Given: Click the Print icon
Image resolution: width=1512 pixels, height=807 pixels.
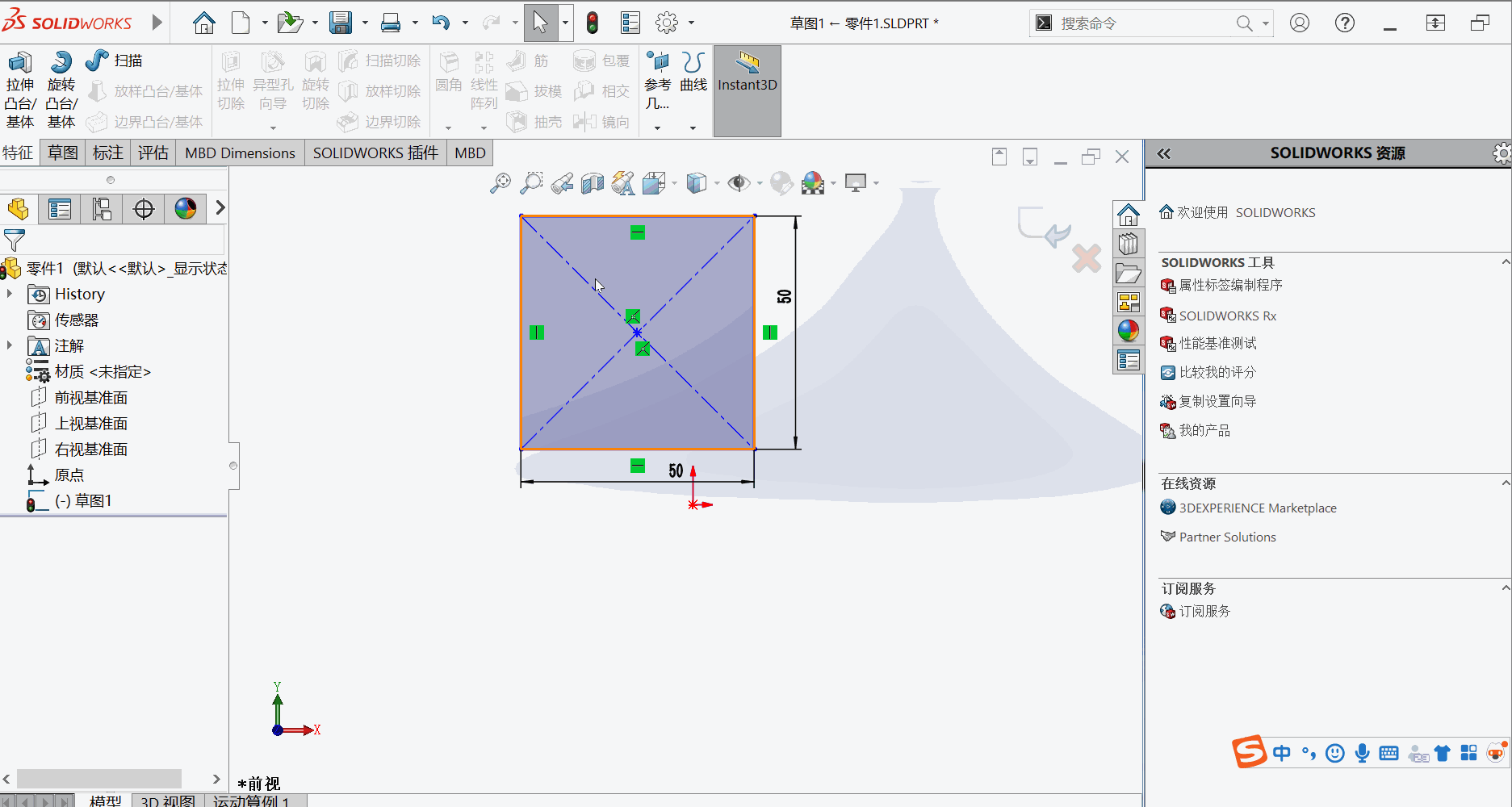Looking at the screenshot, I should coord(391,23).
